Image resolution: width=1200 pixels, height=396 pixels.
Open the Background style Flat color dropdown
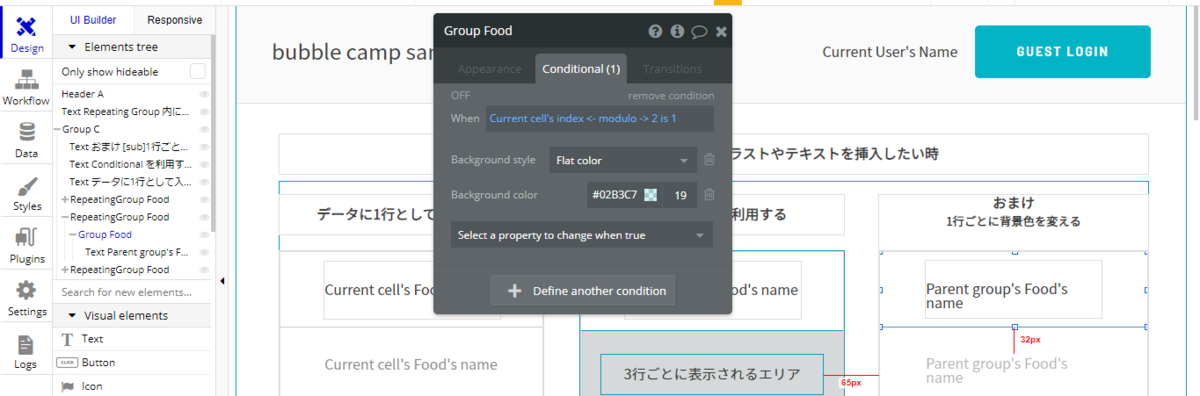pos(622,160)
